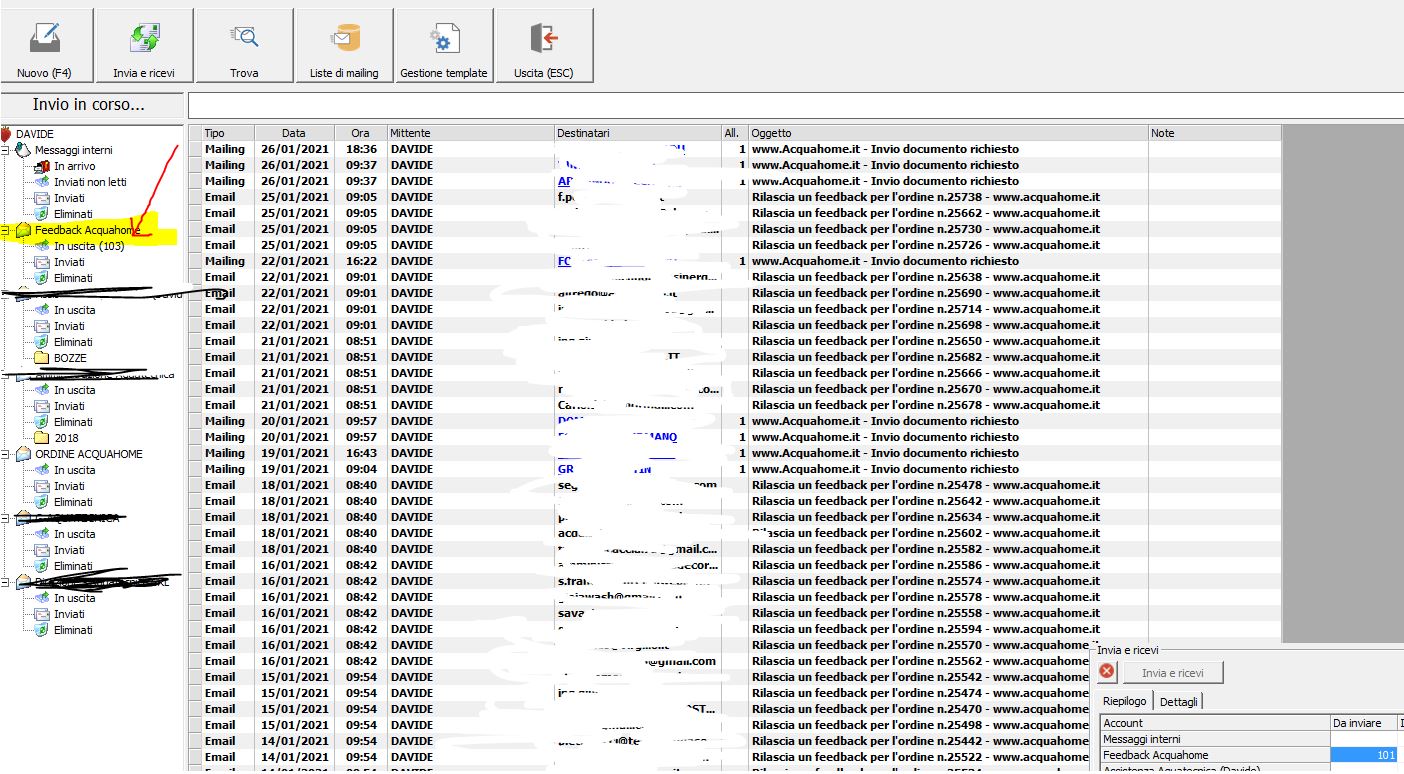The image size is (1404, 774).
Task: Click the highlighted 101 Da inviare cell
Action: point(1364,755)
